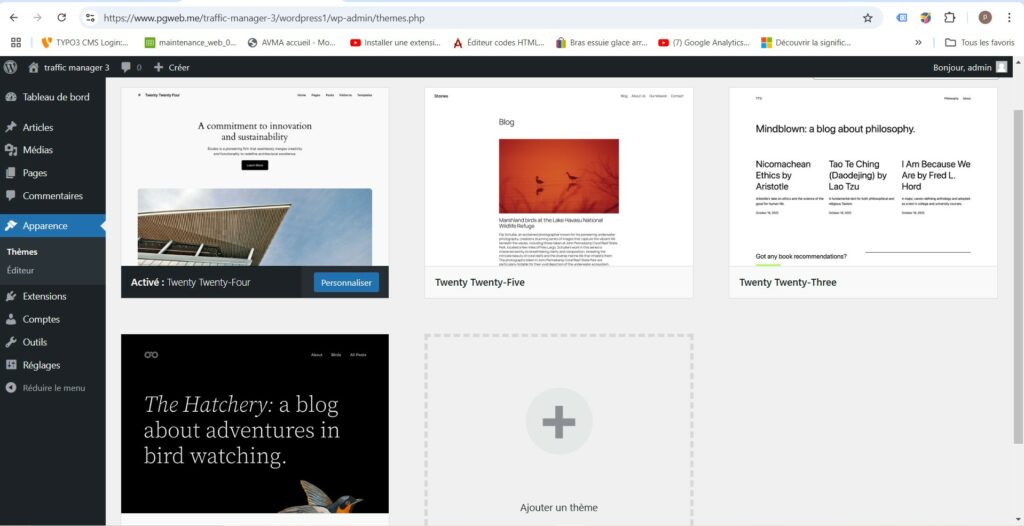
Task: Click the plus icon to add theme
Action: tap(559, 421)
